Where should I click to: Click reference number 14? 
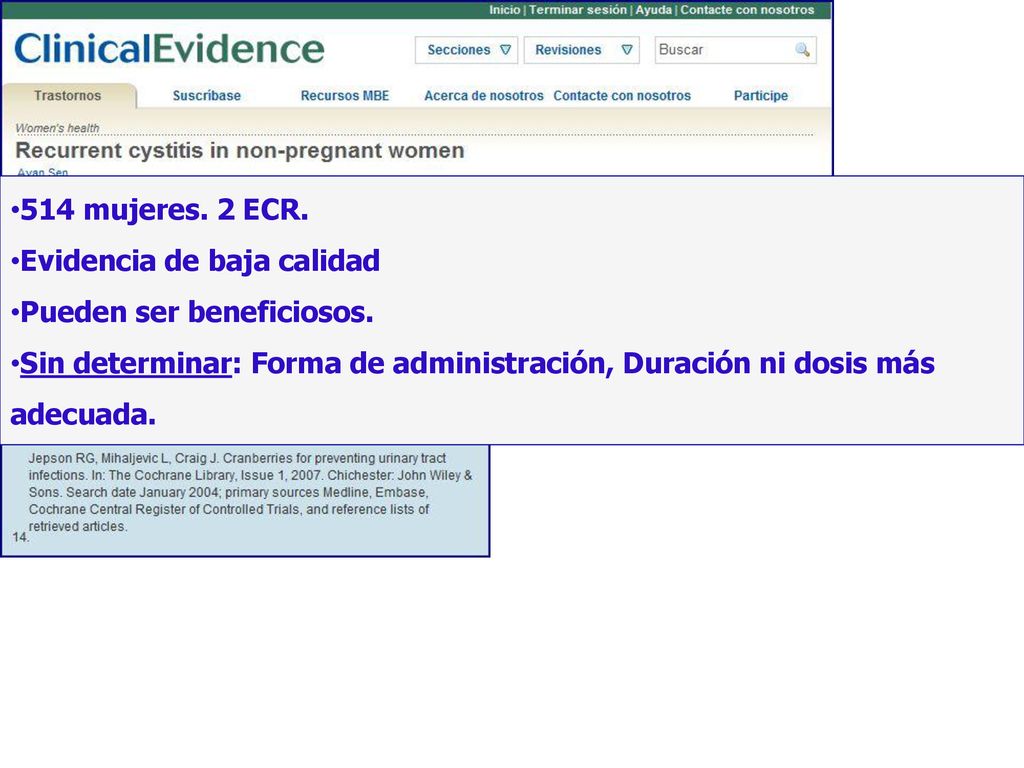coord(20,537)
